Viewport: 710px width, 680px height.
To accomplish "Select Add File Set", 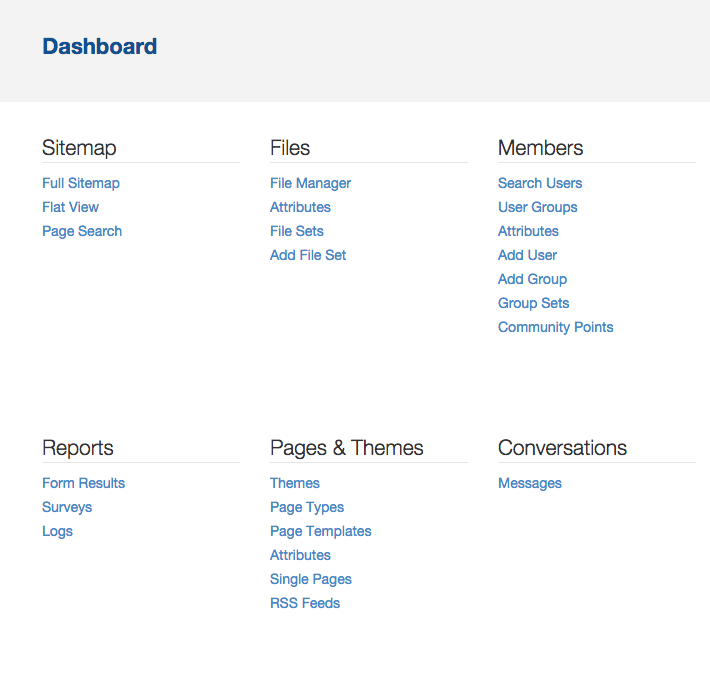I will [x=308, y=255].
